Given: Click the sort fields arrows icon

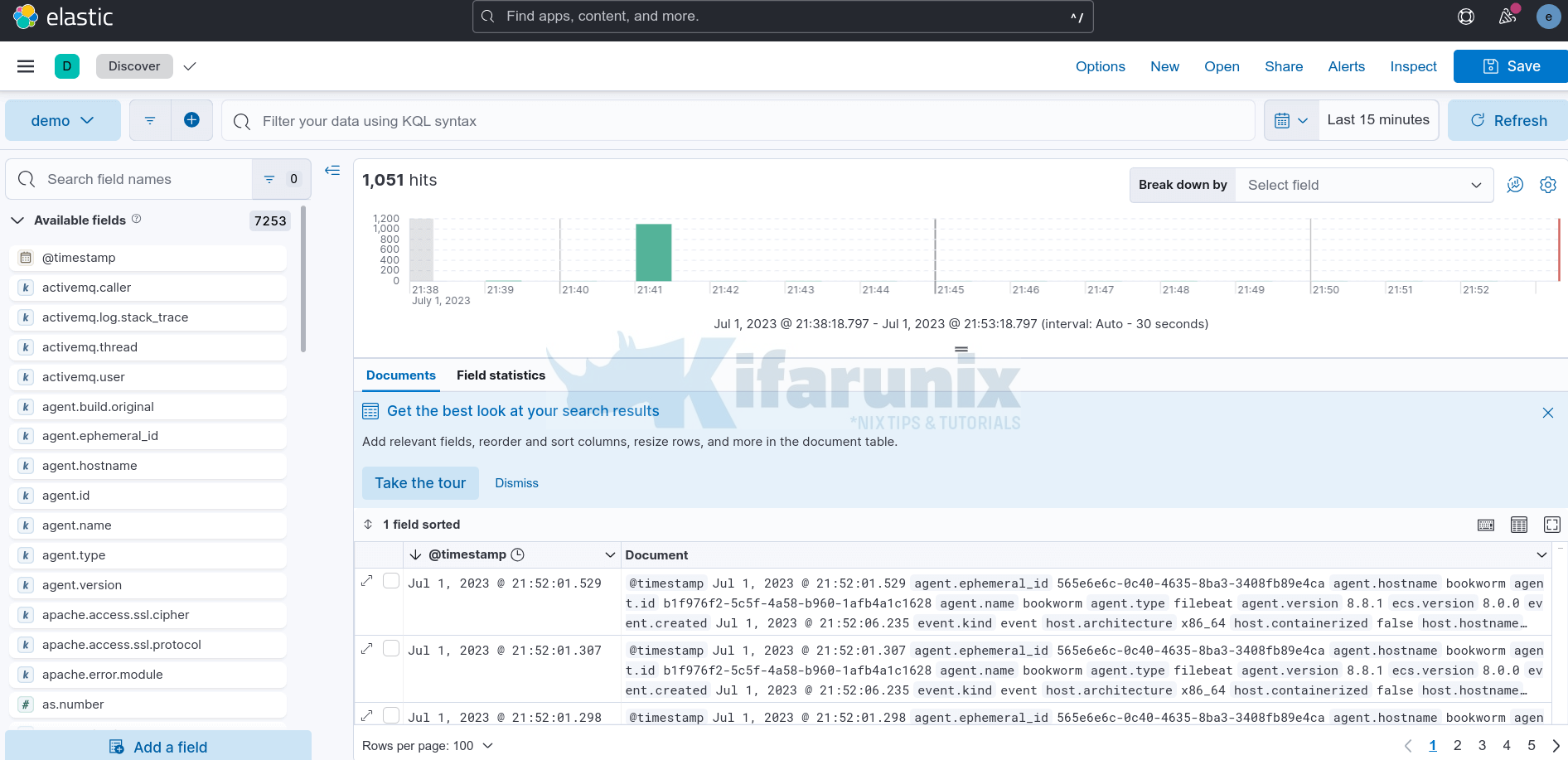Looking at the screenshot, I should click(x=368, y=525).
